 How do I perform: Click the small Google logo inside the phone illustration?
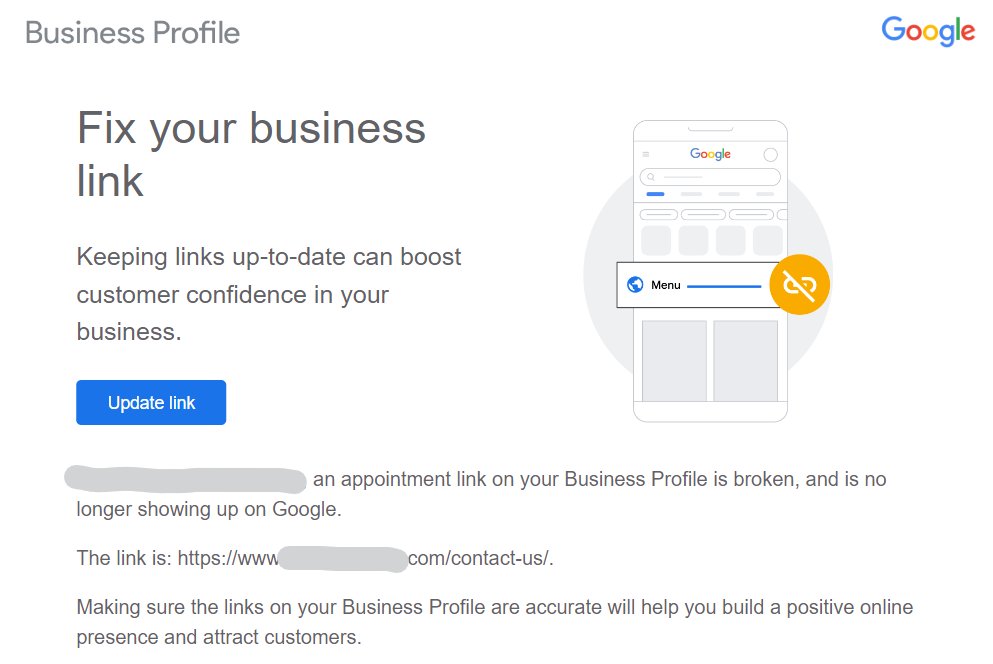click(x=710, y=154)
